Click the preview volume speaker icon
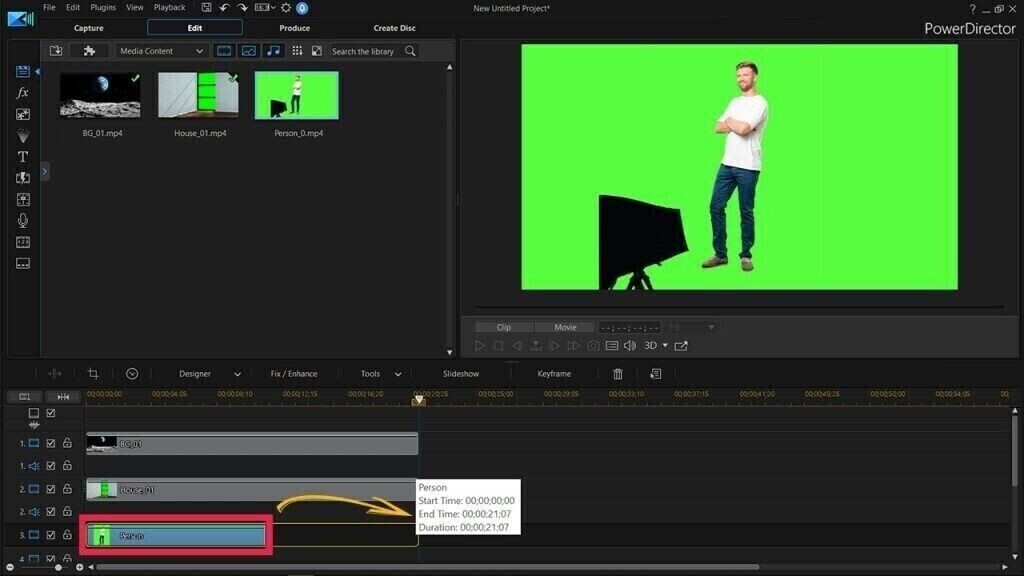Image resolution: width=1024 pixels, height=576 pixels. 630,346
